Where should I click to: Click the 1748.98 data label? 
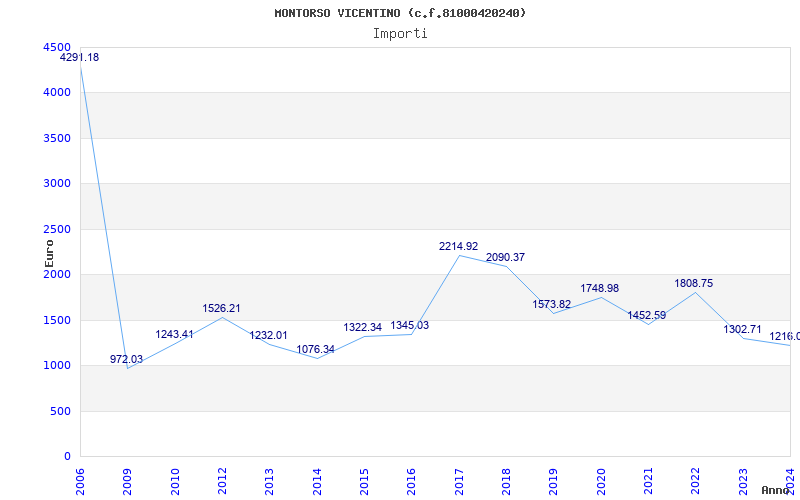(x=599, y=289)
